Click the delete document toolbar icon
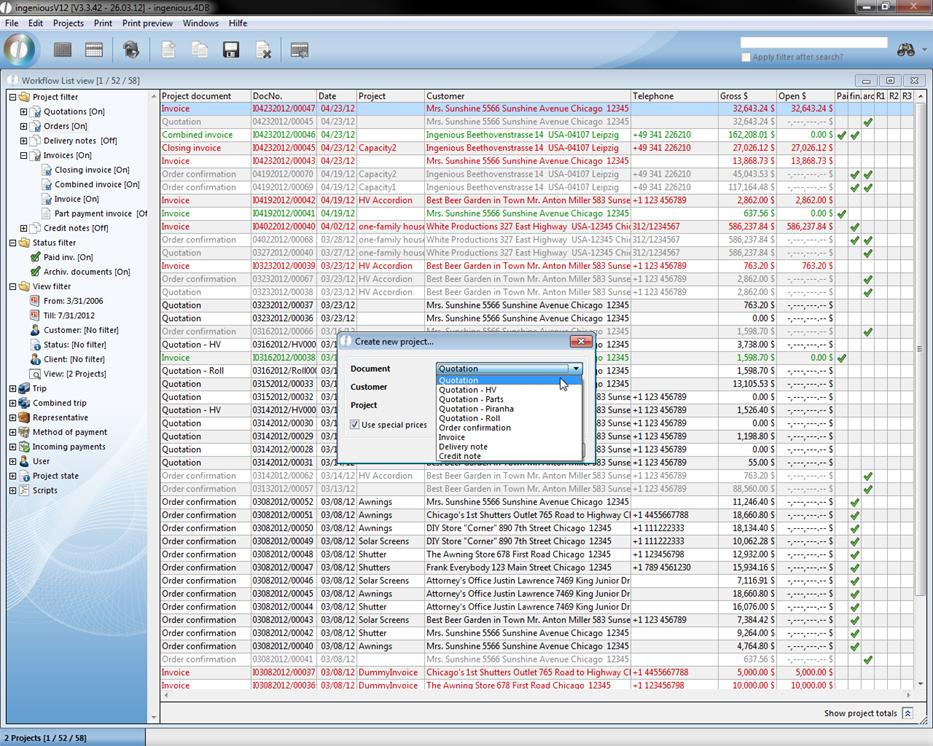The image size is (933, 746). click(x=263, y=50)
